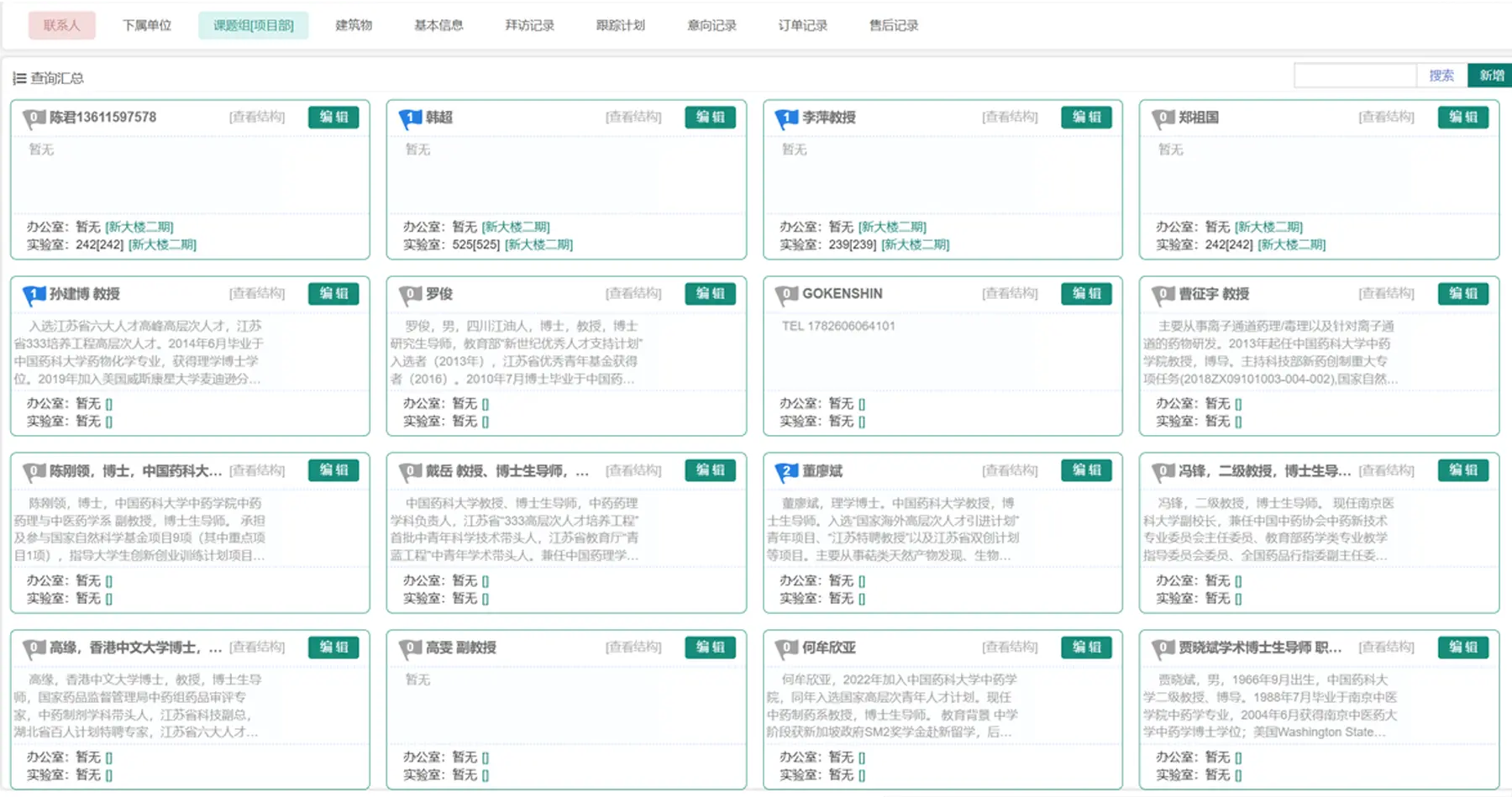The image size is (1512, 797).
Task: Click the gray flag icon beside 何牟欣亚
Action: point(785,648)
